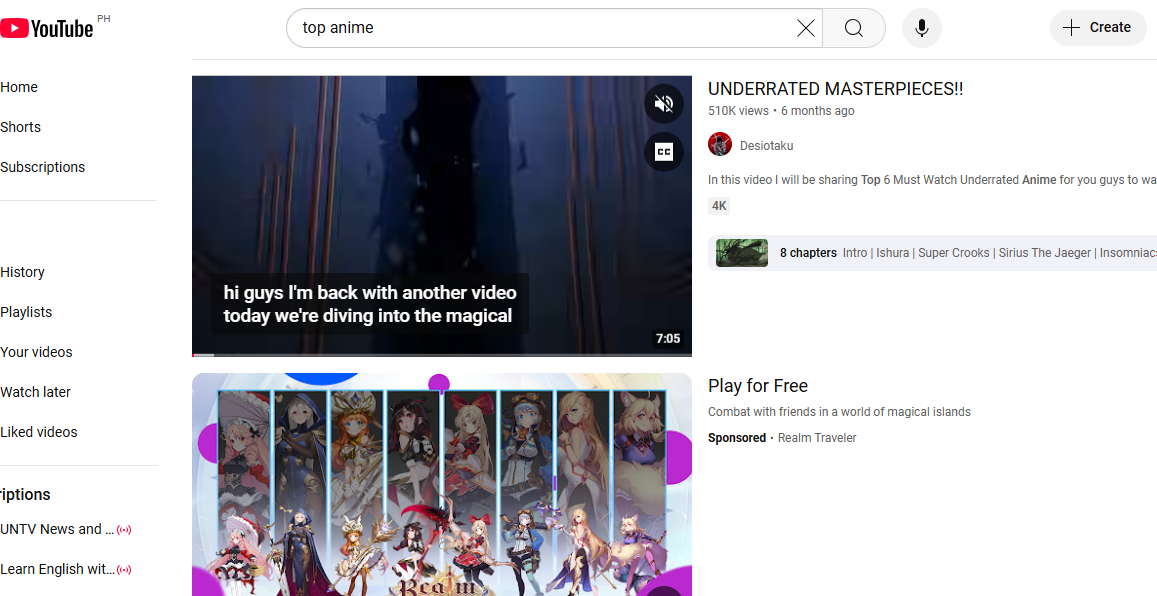This screenshot has width=1157, height=596.
Task: Clear the search query with the X
Action: point(806,28)
